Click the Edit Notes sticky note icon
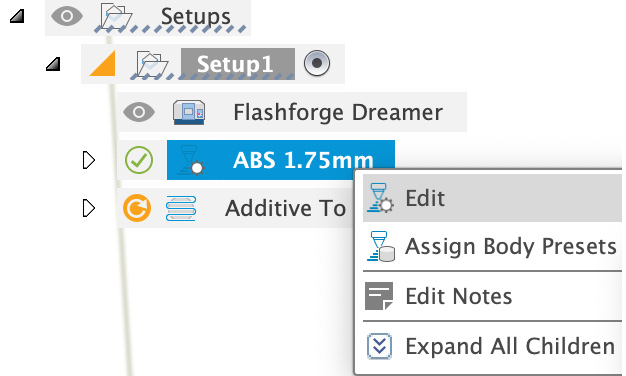The width and height of the screenshot is (626, 376). coord(379,296)
